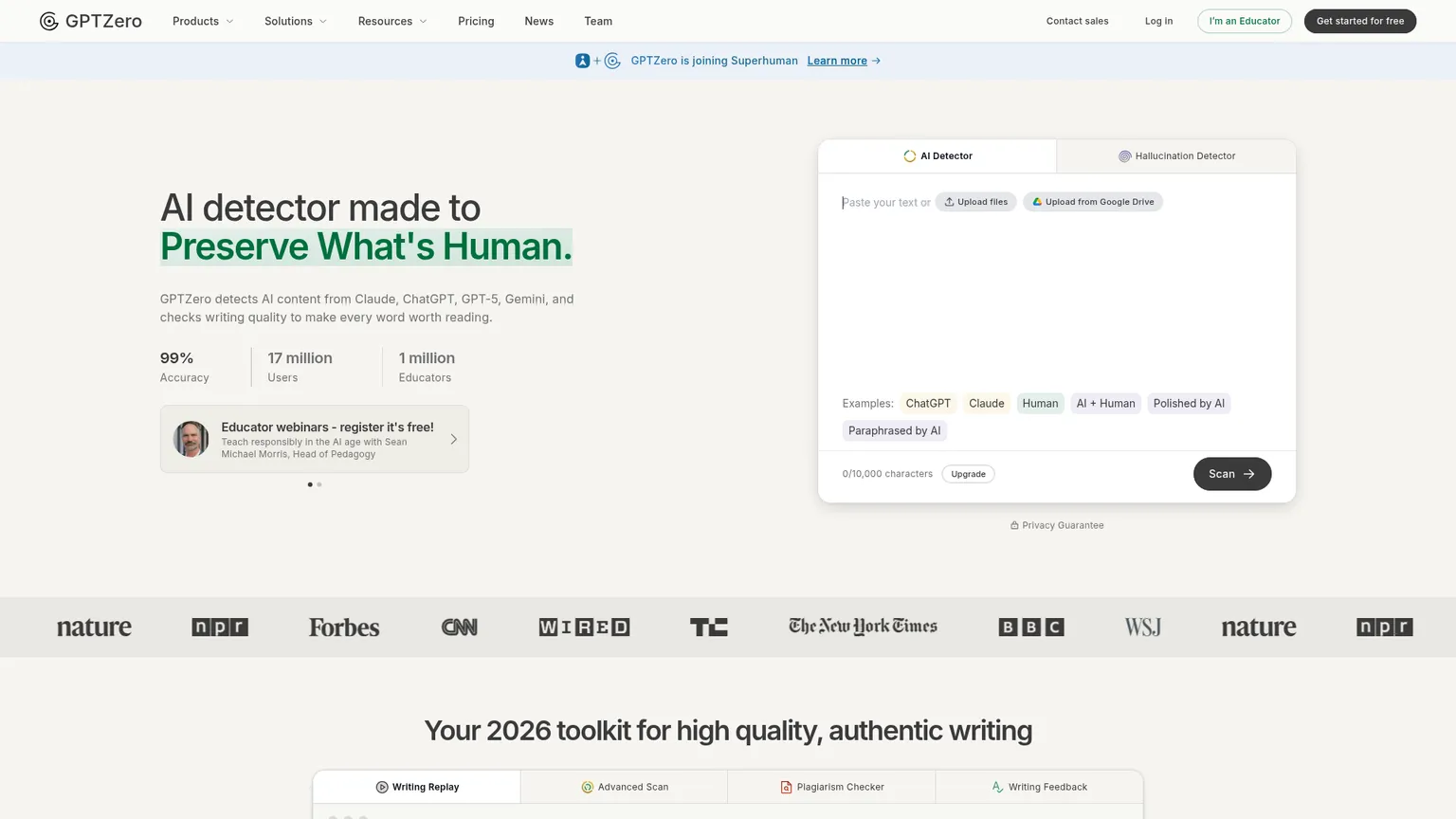Image resolution: width=1456 pixels, height=819 pixels.
Task: Load the ChatGPT example text
Action: pos(928,404)
